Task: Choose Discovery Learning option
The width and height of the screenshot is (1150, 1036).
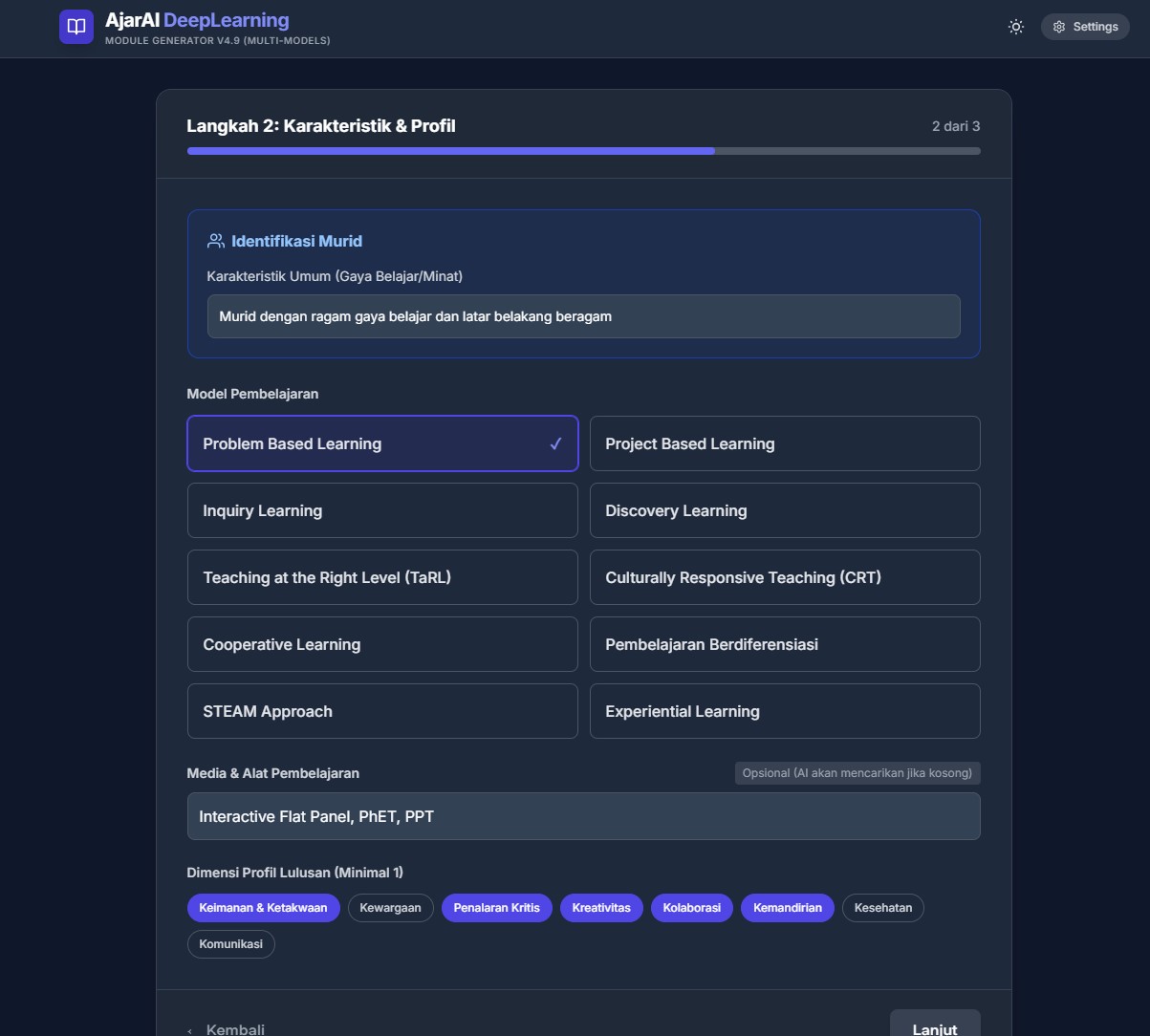Action: click(784, 510)
